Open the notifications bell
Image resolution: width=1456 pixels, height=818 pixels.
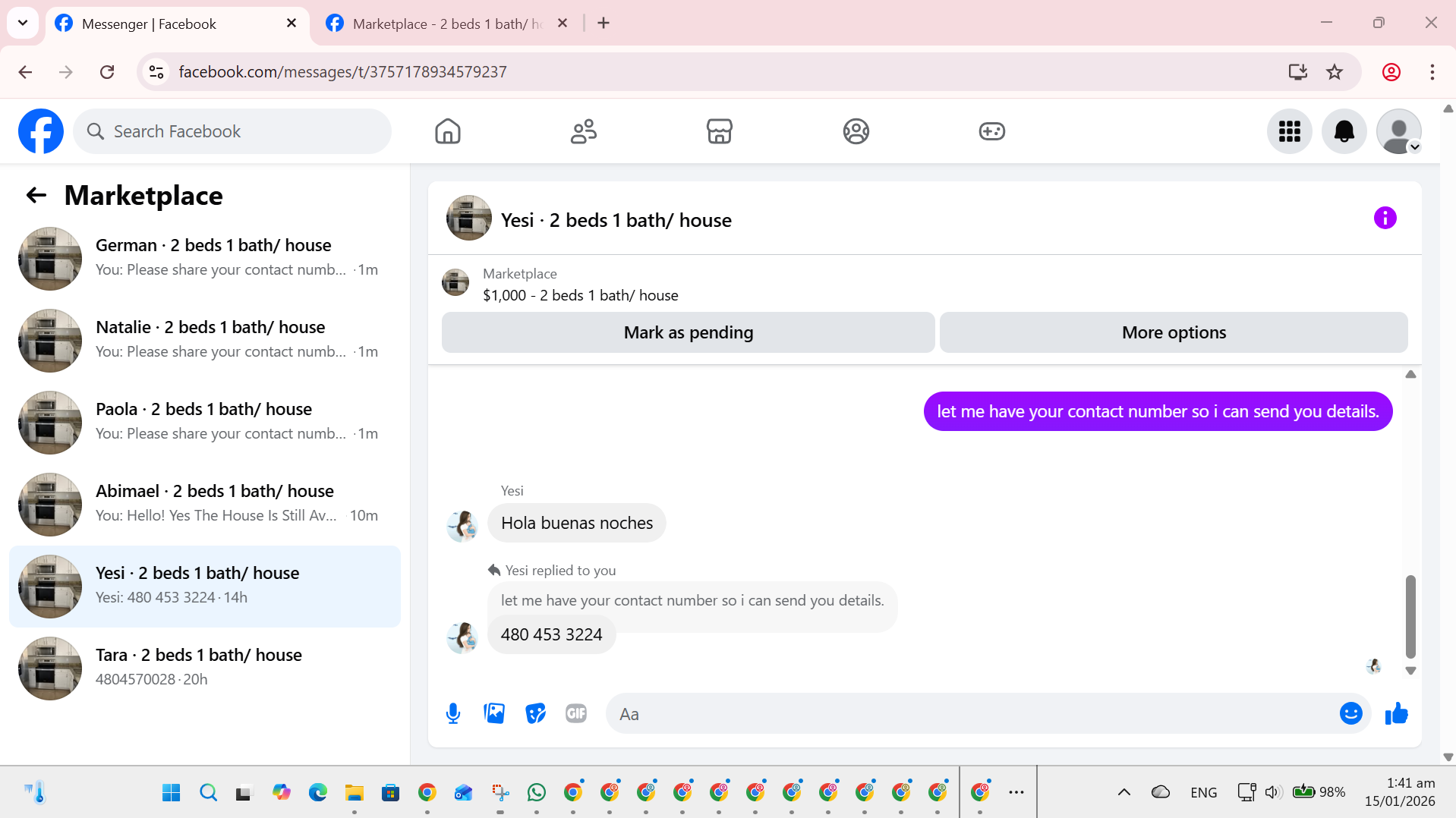[x=1344, y=131]
